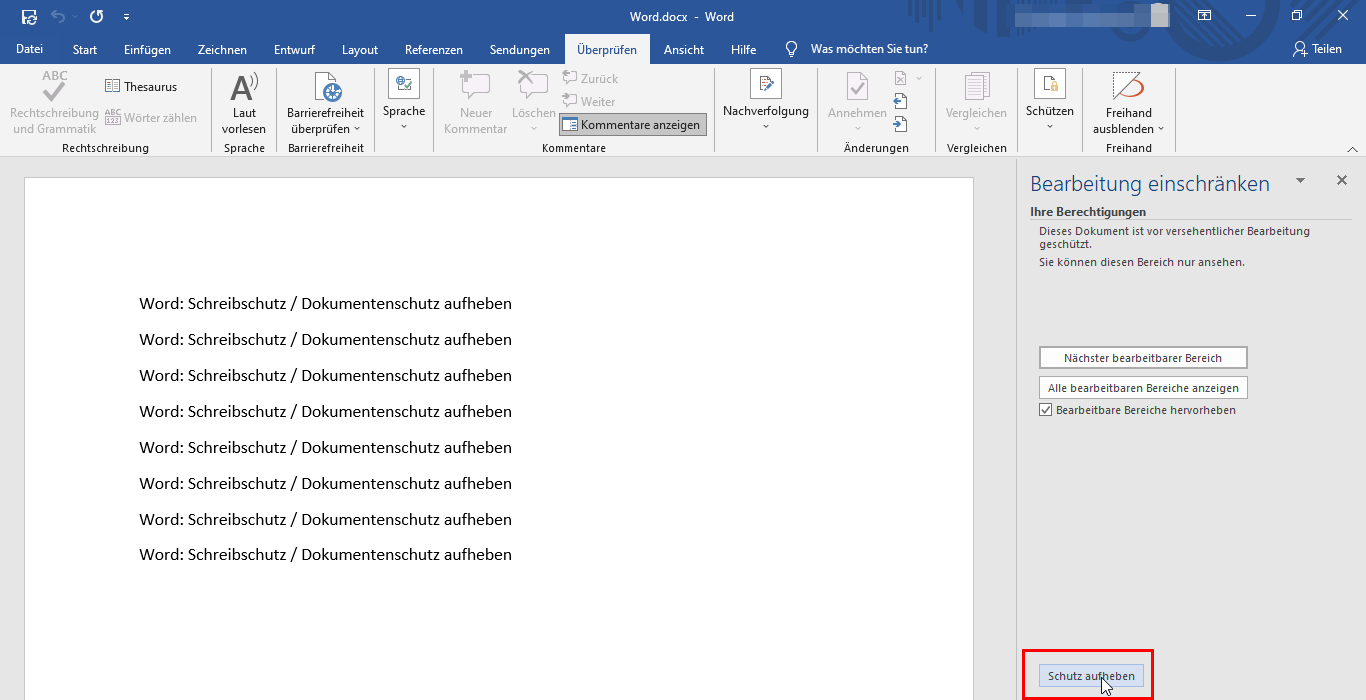Click the Löschen comment icon
The image size is (1366, 700).
(x=533, y=86)
